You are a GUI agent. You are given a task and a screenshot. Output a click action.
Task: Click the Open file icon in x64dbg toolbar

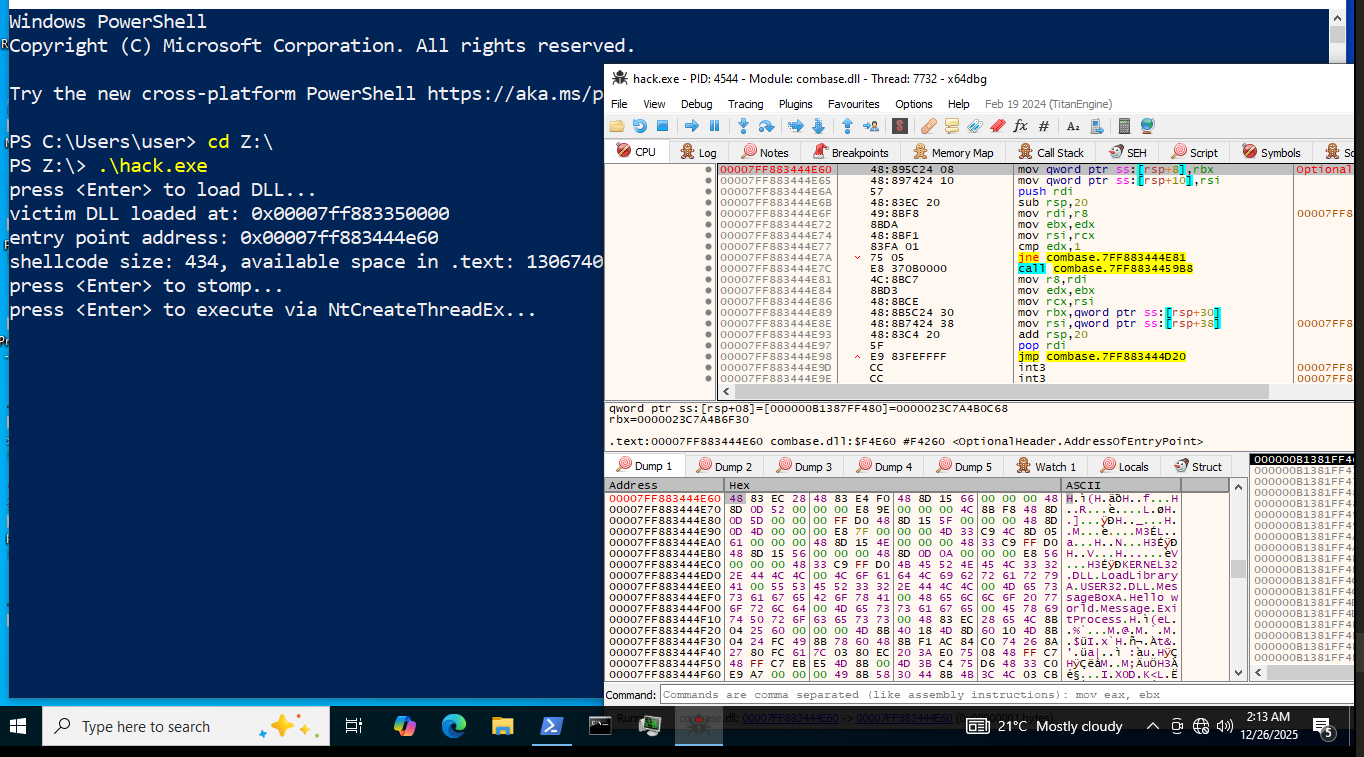pos(617,126)
